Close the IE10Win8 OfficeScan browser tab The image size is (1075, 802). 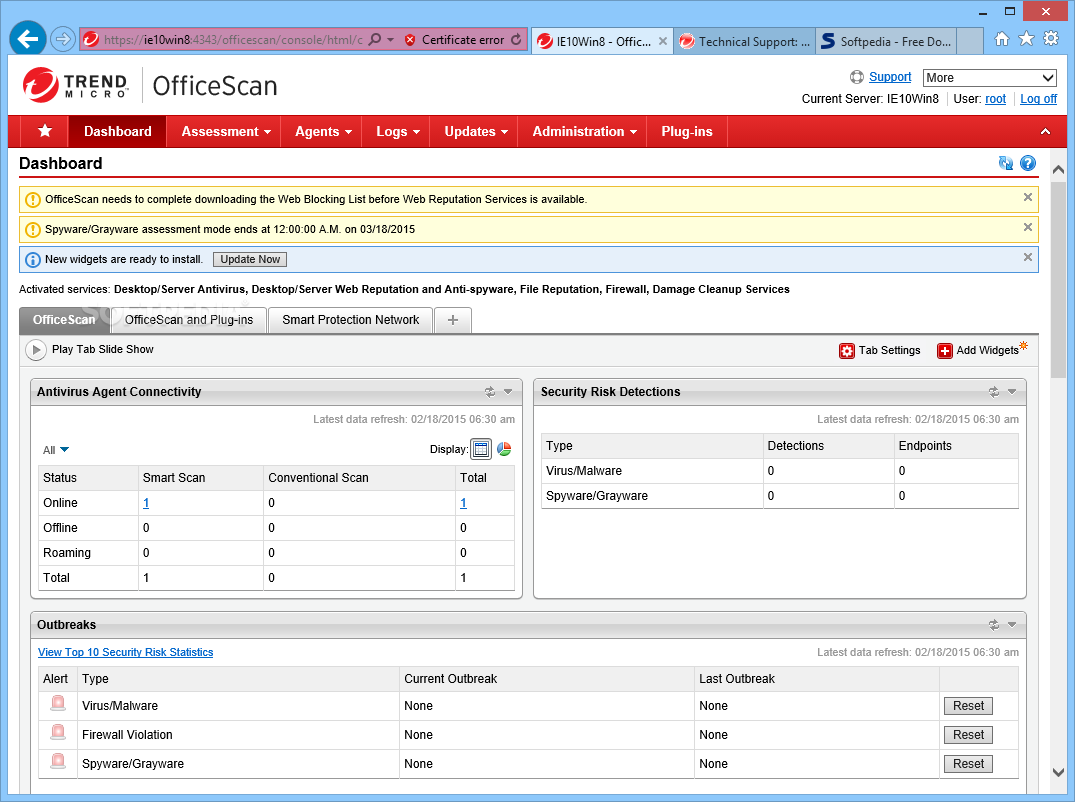click(663, 41)
